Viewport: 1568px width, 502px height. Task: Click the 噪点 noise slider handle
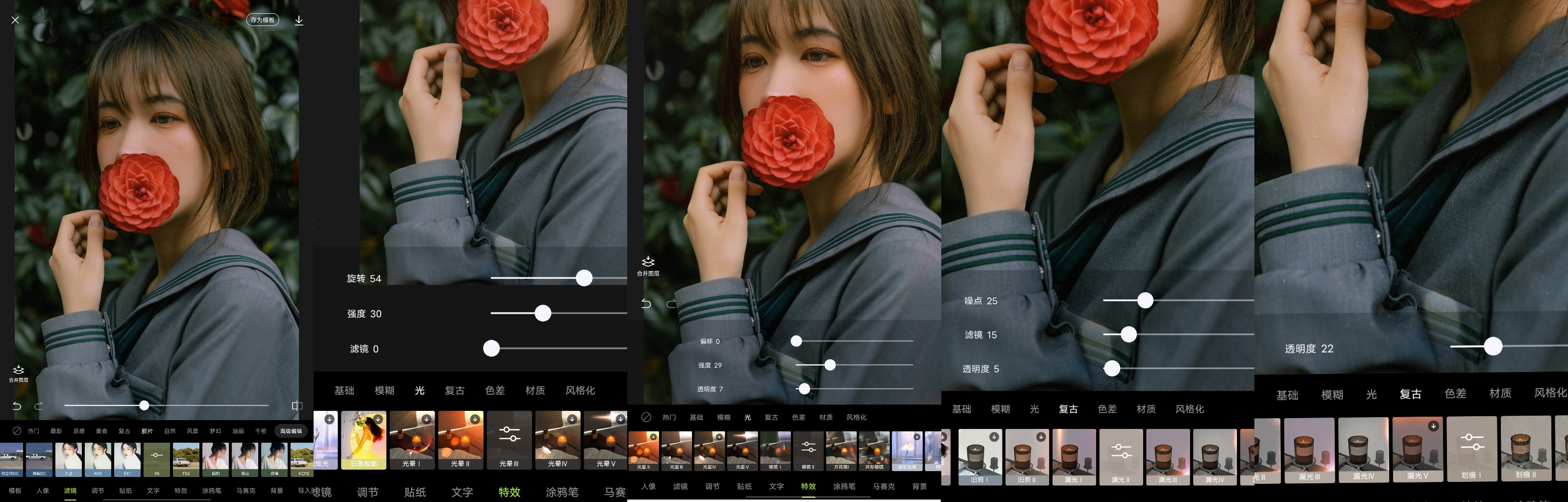pos(1145,301)
